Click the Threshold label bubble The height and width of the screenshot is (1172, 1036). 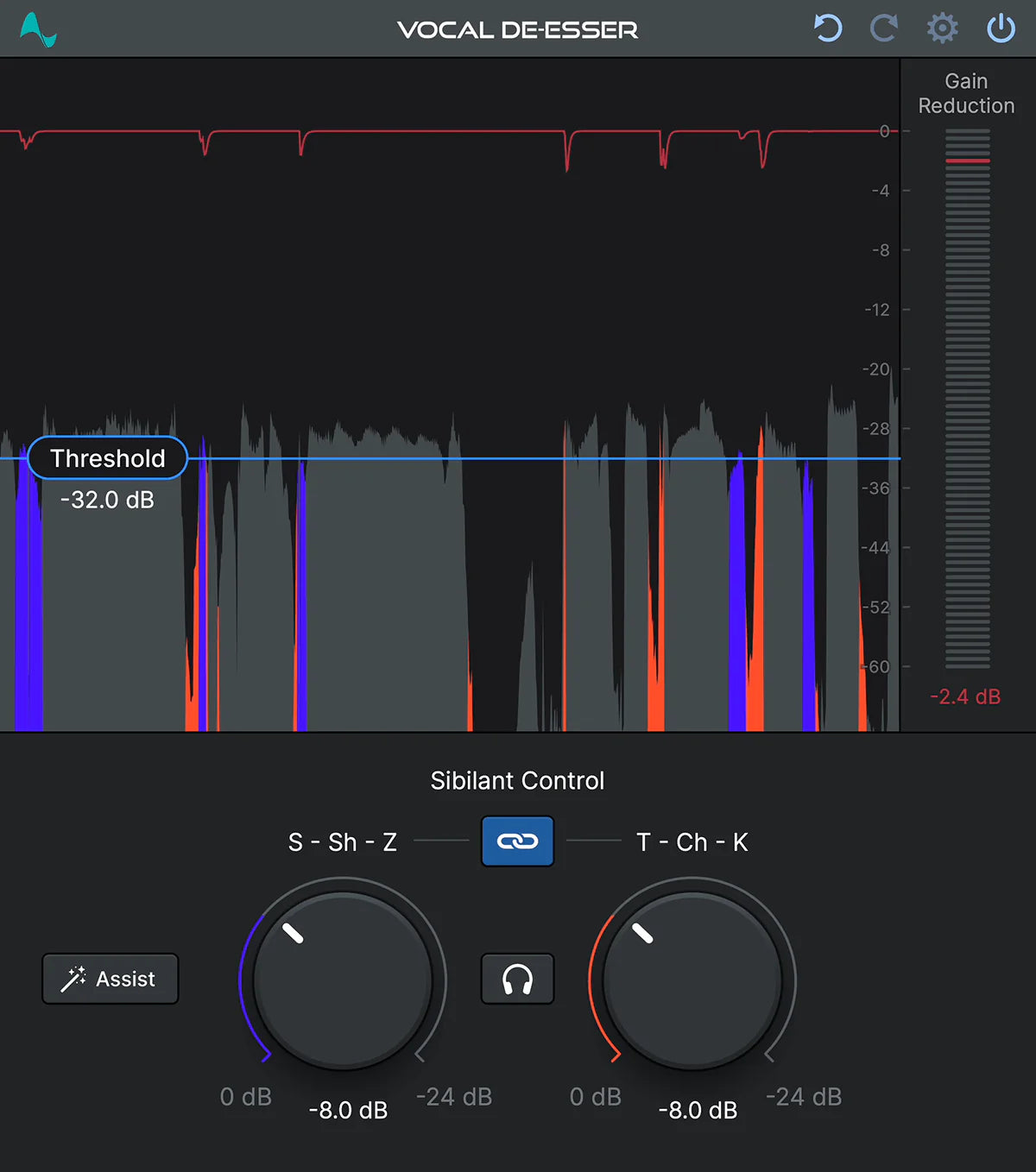(106, 458)
